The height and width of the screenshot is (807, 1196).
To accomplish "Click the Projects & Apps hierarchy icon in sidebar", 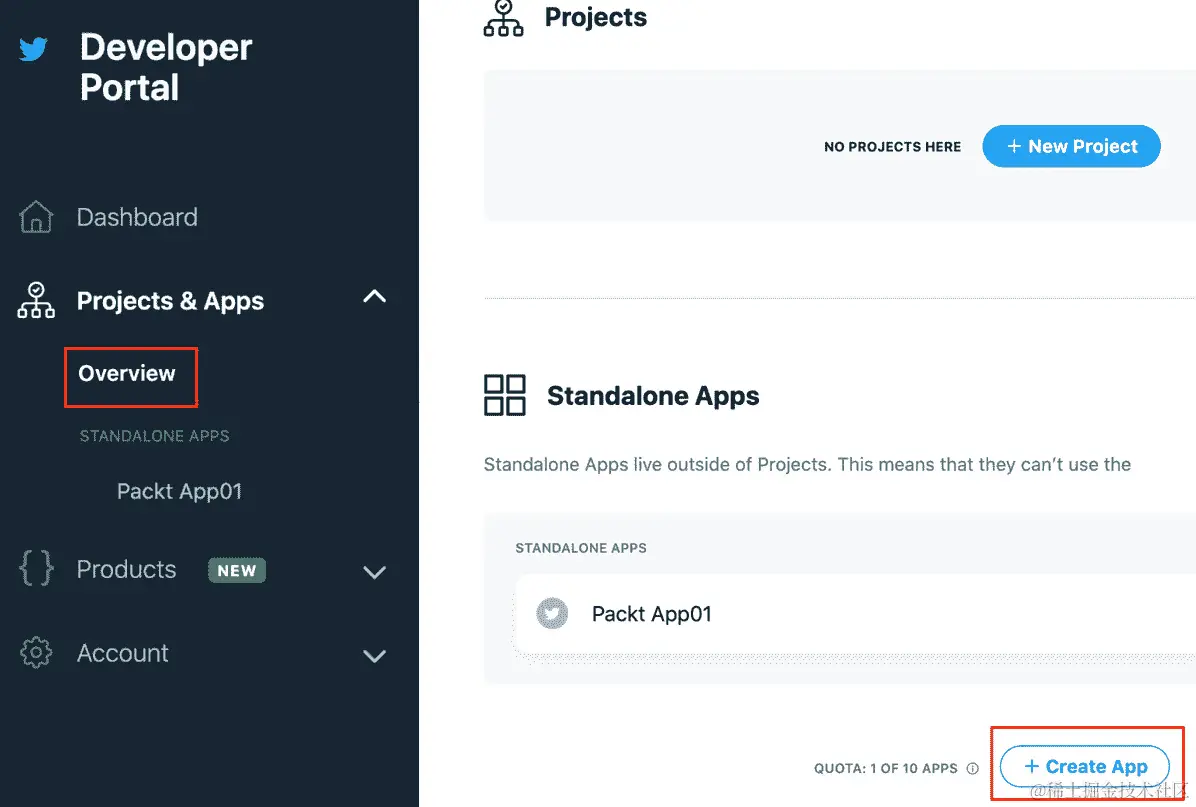I will [36, 300].
